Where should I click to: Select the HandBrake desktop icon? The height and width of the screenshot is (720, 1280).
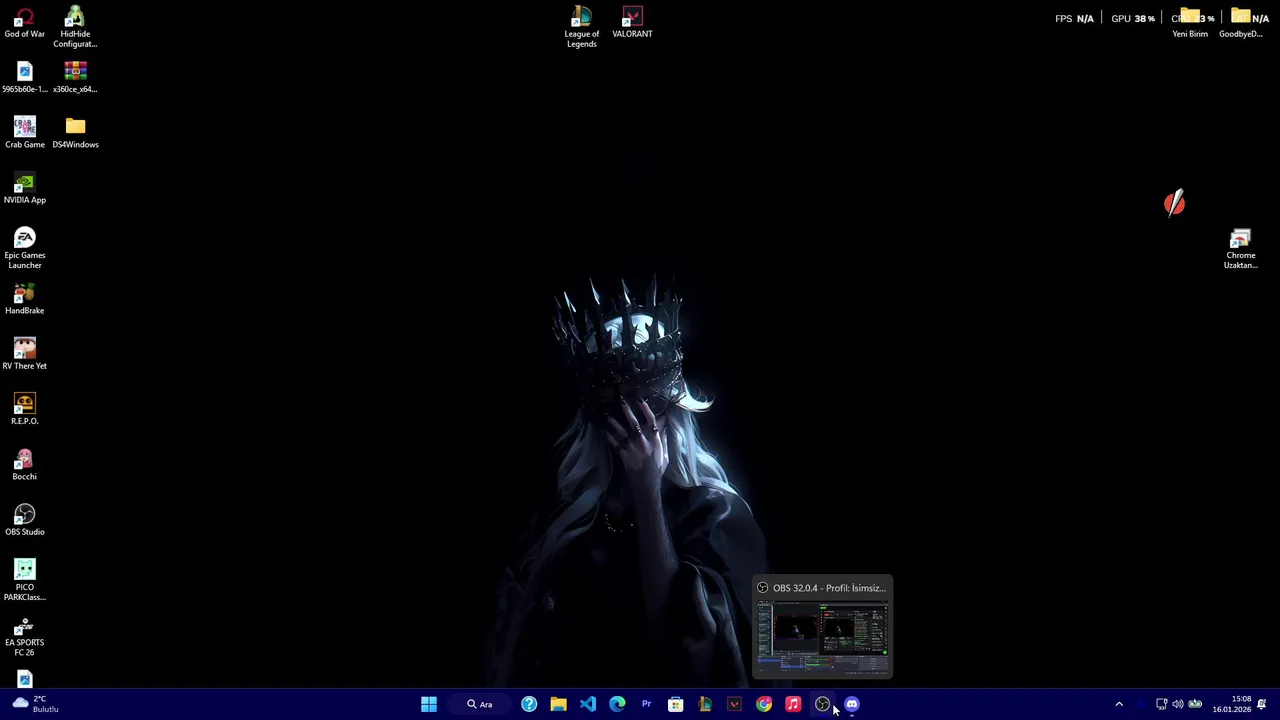coord(24,299)
